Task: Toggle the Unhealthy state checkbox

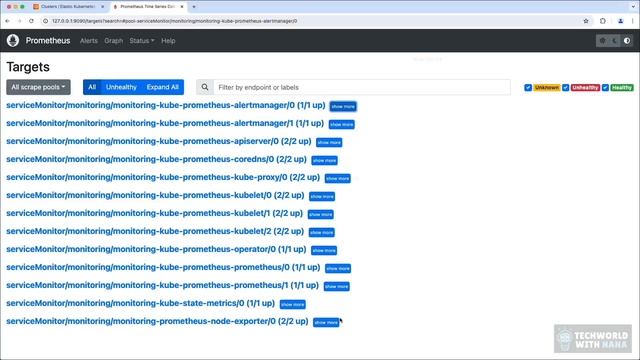Action: pyautogui.click(x=565, y=87)
